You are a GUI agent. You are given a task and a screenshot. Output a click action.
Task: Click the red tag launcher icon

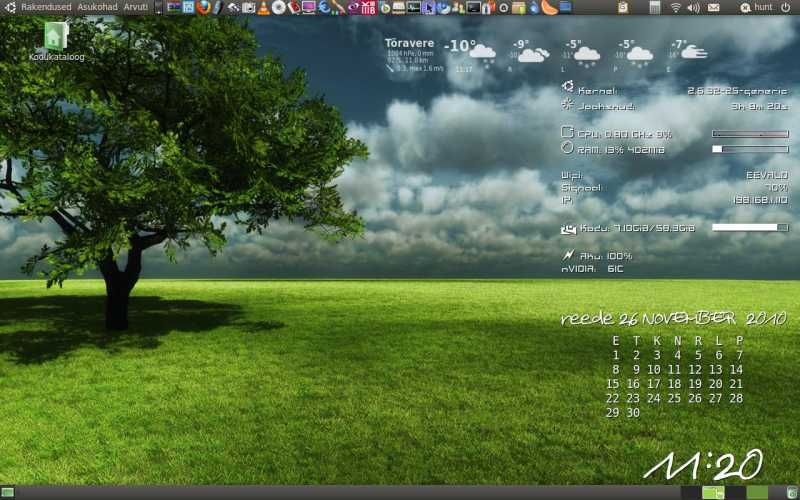tap(294, 7)
